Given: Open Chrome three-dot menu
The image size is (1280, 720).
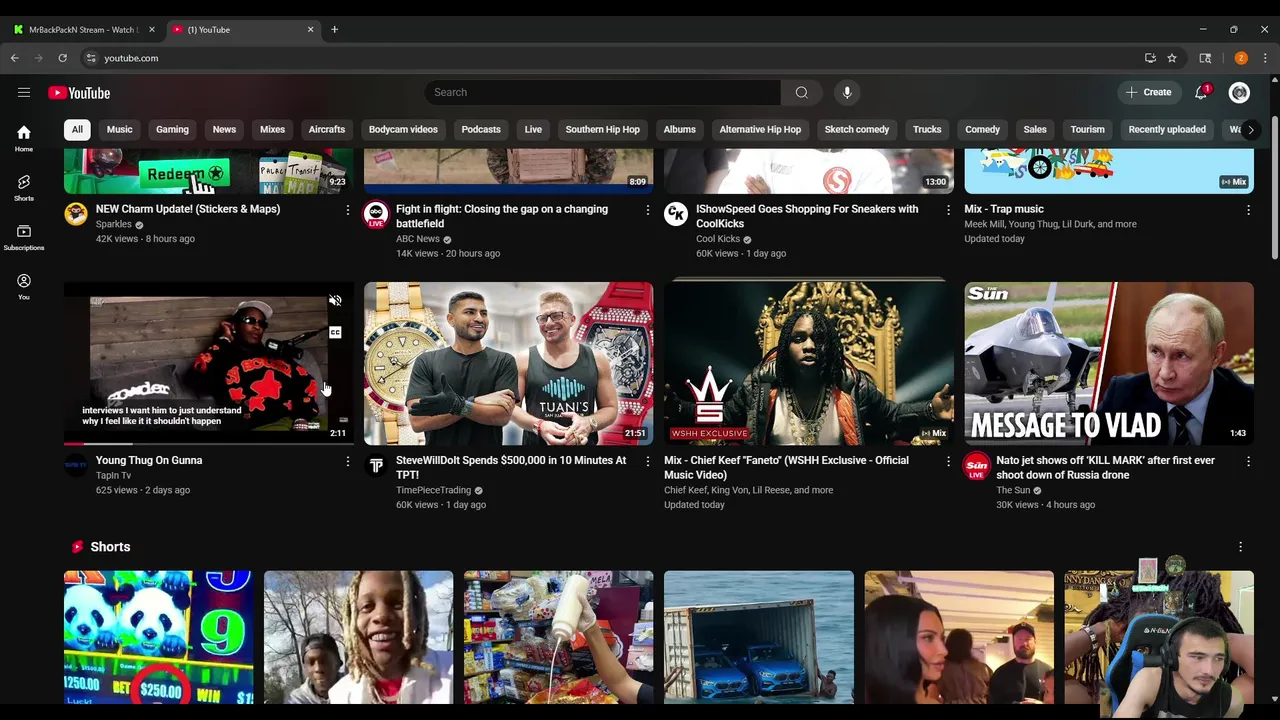Looking at the screenshot, I should (x=1265, y=58).
